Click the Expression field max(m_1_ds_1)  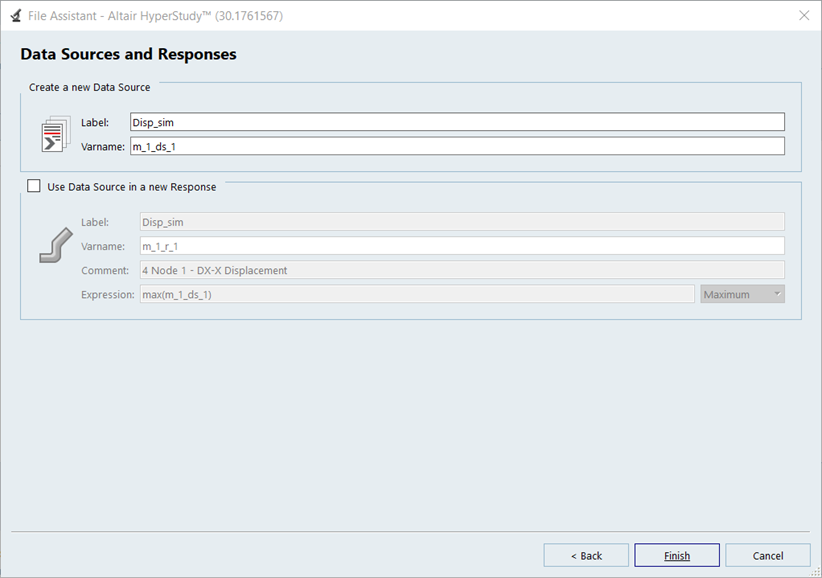417,294
